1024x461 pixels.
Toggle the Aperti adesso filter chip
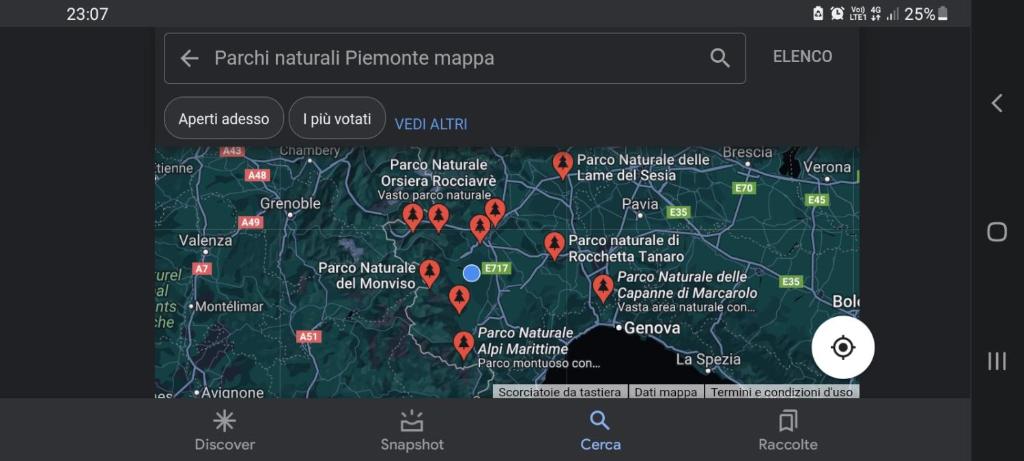click(x=224, y=119)
